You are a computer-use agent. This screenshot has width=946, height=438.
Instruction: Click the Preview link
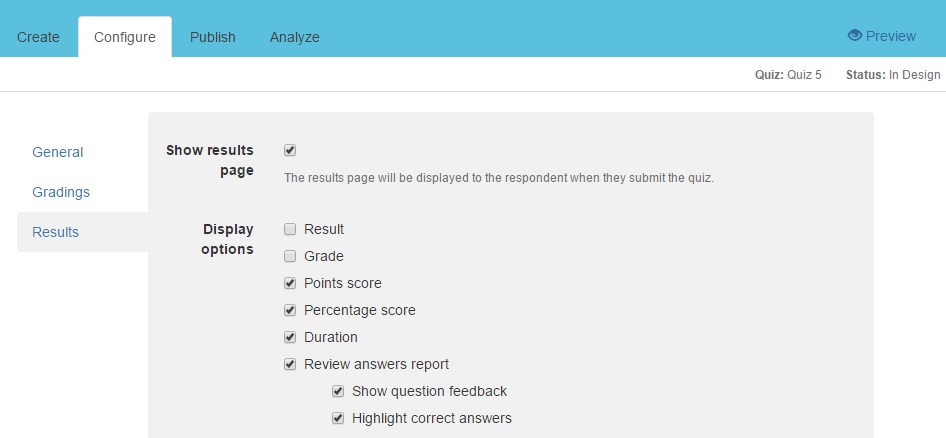click(881, 36)
